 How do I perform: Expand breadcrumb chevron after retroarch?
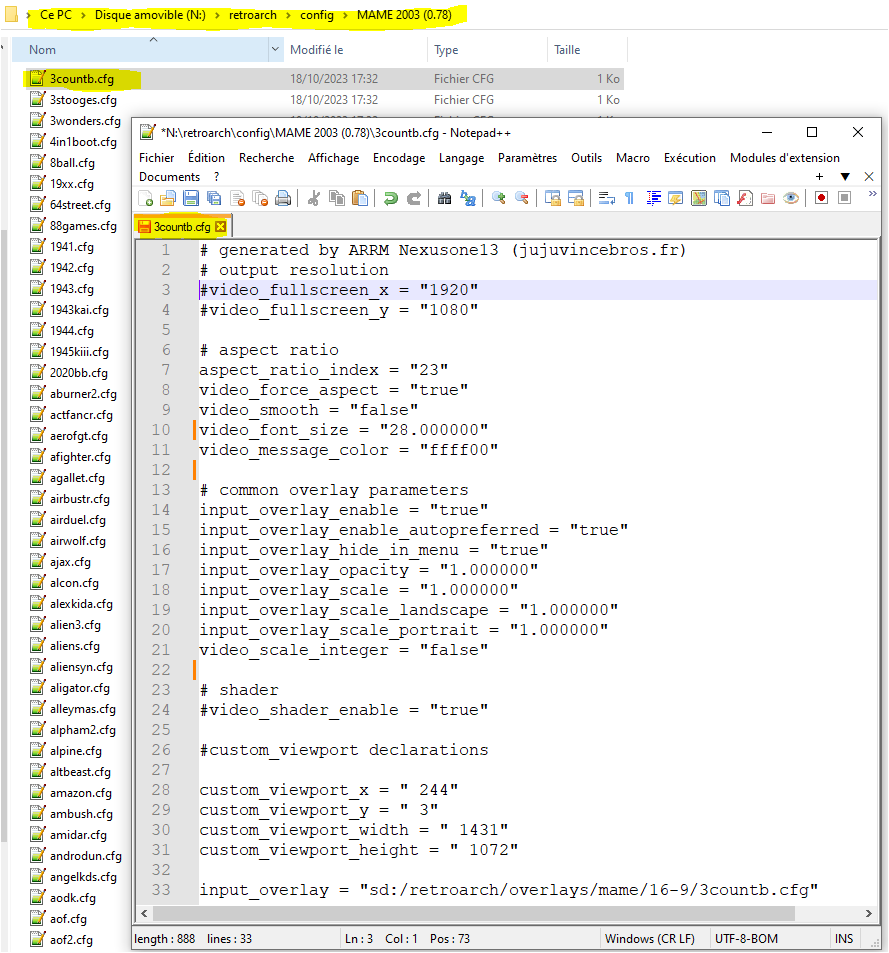coord(287,17)
